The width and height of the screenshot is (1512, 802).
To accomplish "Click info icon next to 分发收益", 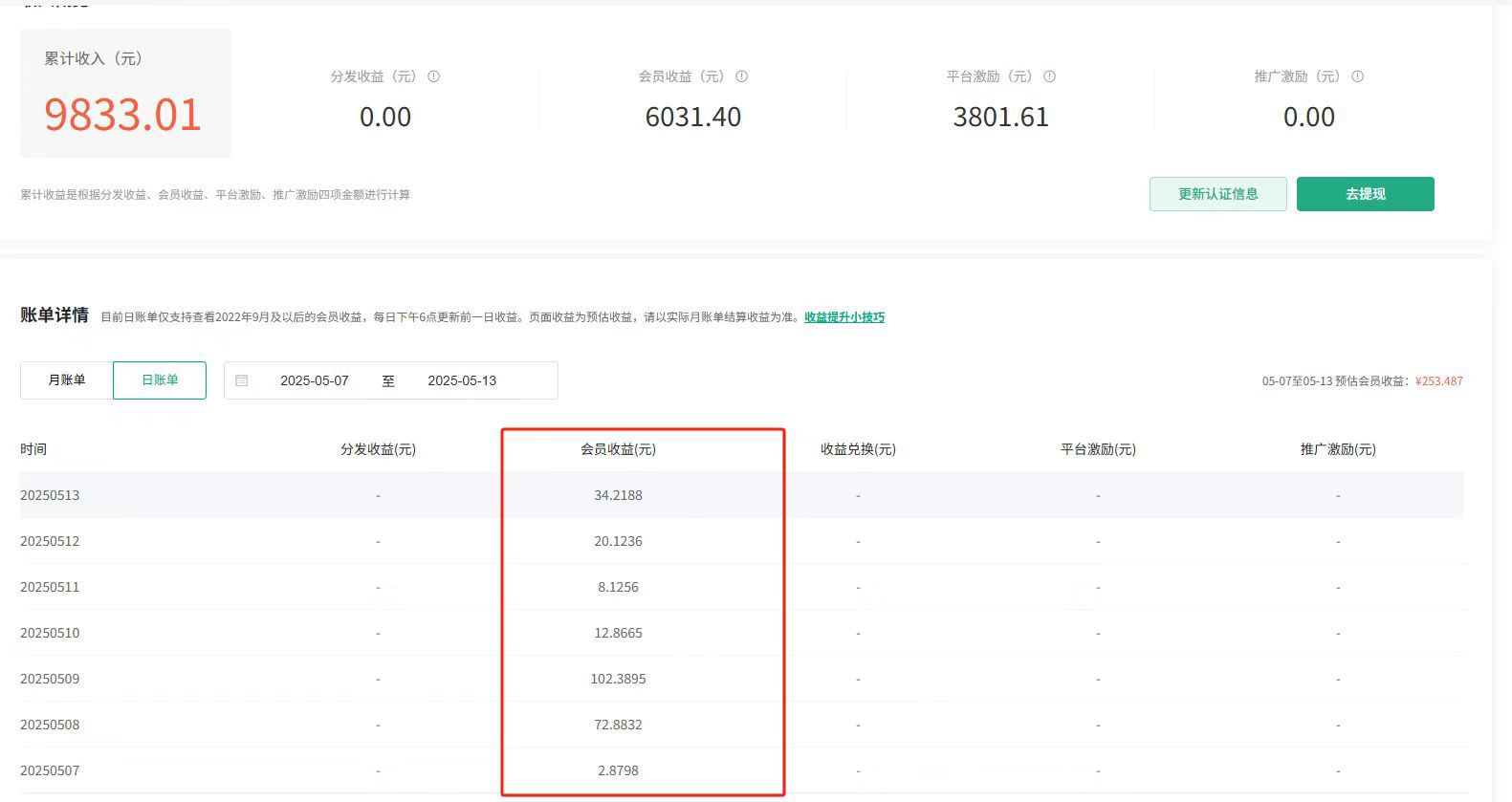I will pyautogui.click(x=433, y=76).
